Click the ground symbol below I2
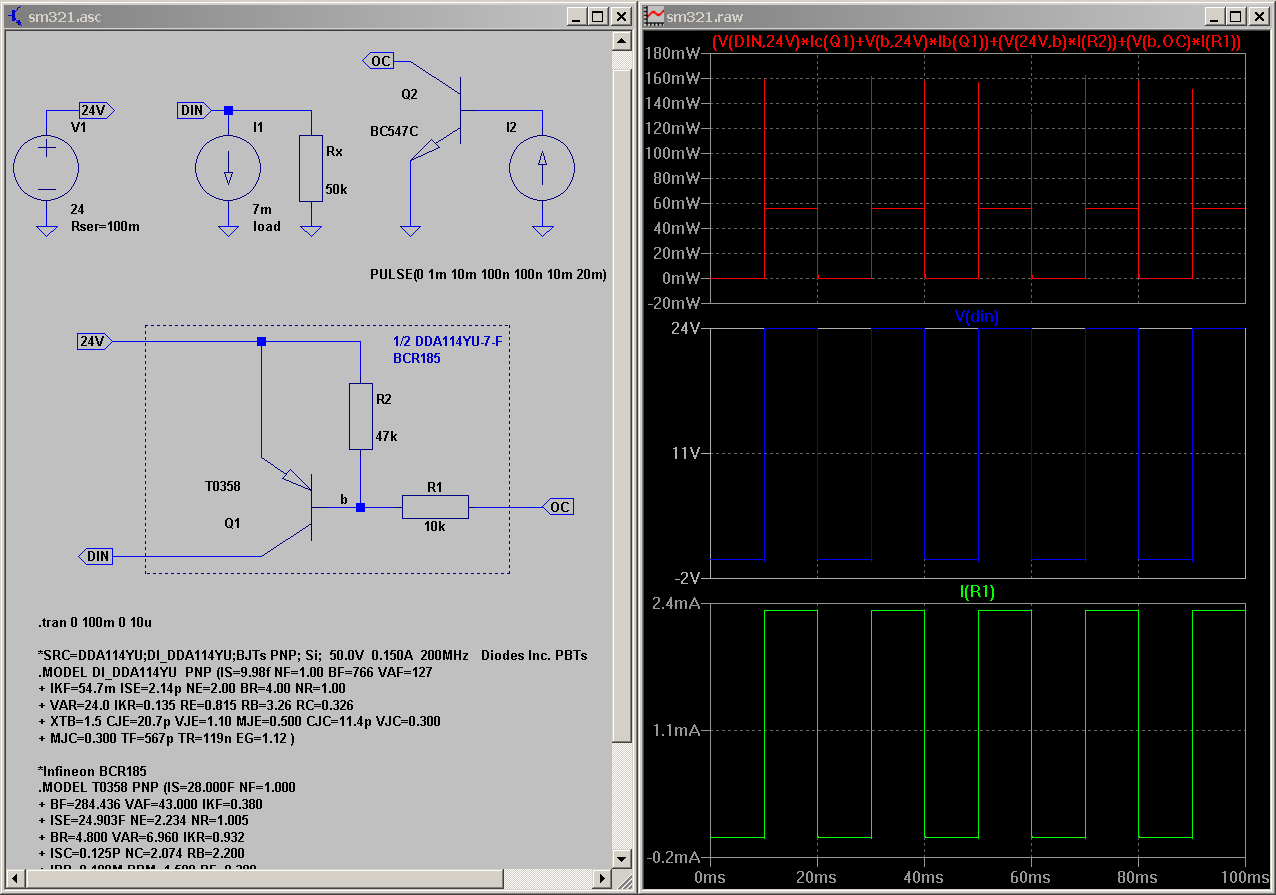 tap(543, 230)
